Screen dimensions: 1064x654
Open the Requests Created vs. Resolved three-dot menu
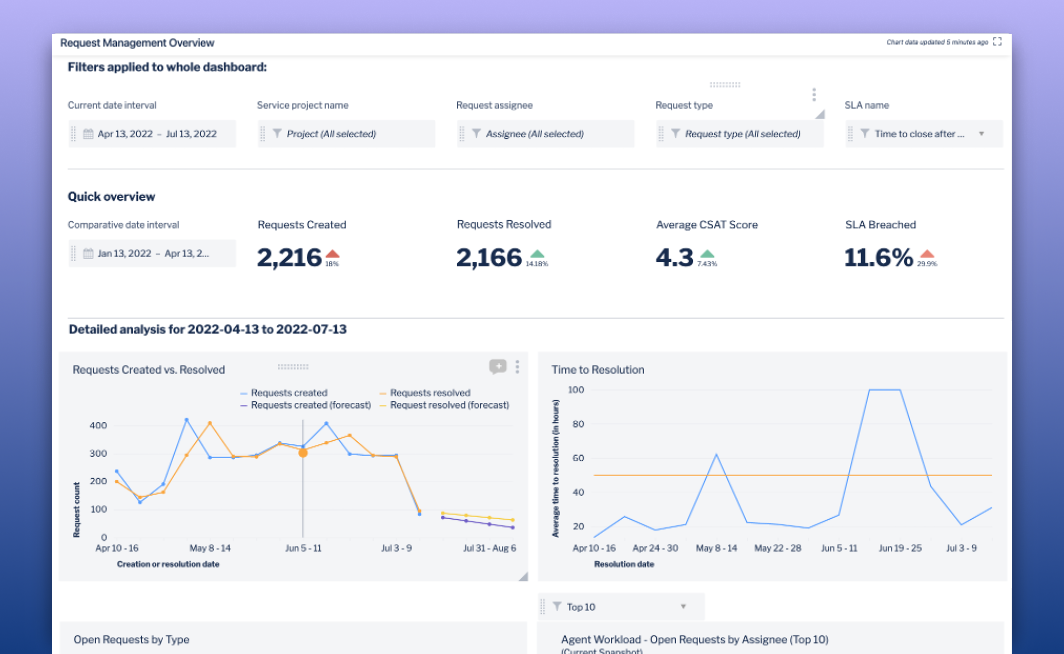517,366
